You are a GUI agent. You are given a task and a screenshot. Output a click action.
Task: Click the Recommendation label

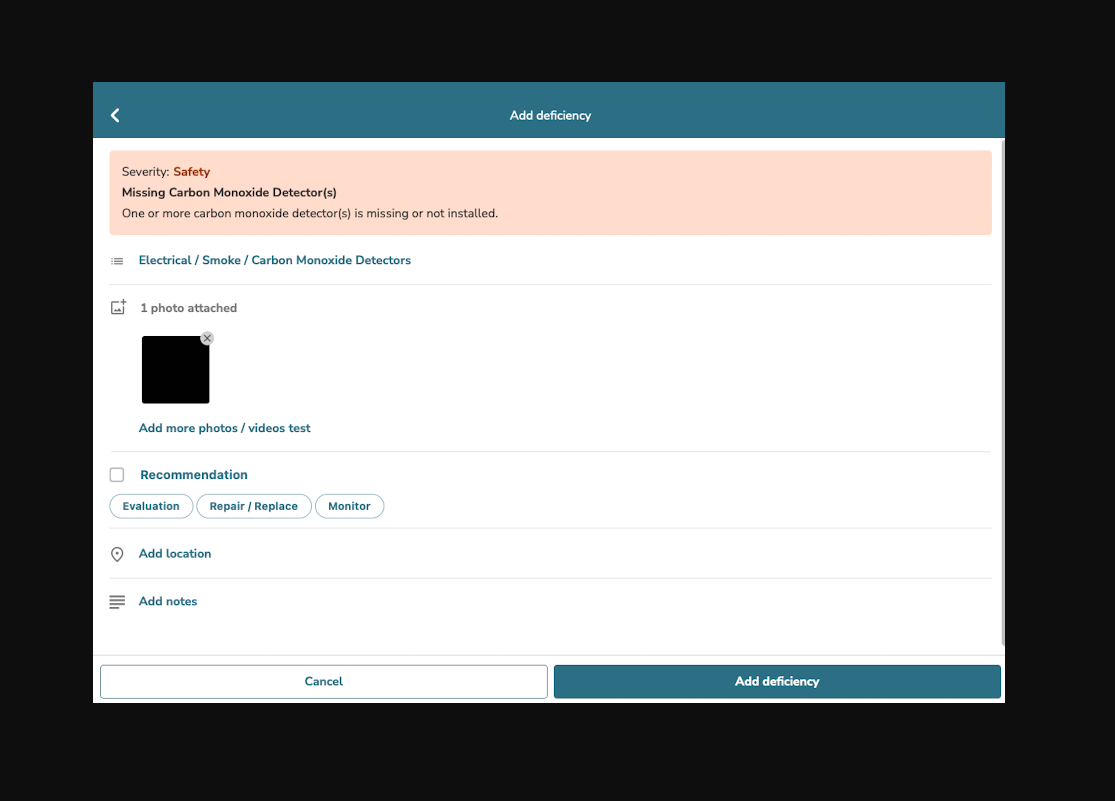[194, 474]
